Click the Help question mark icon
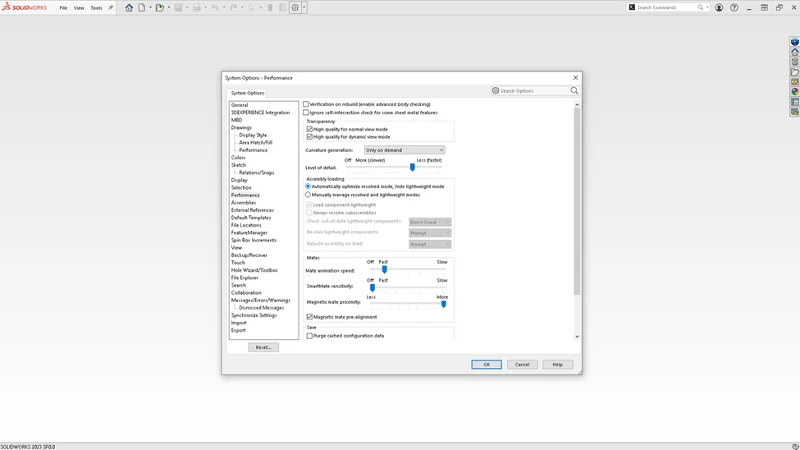 [x=734, y=8]
